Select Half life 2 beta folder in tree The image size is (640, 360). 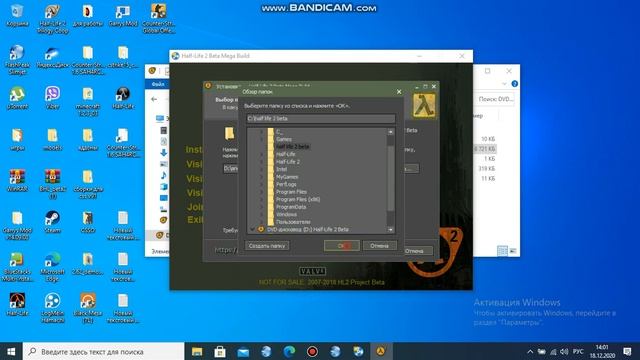coord(293,147)
